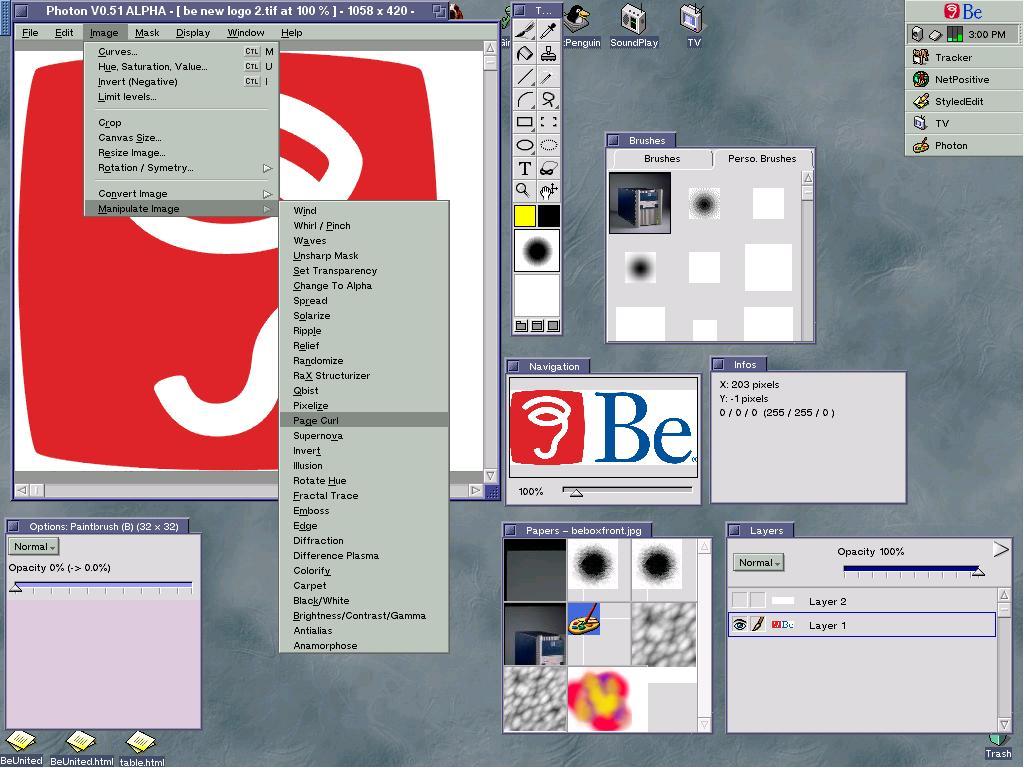This screenshot has width=1024, height=768.
Task: Click the folder icon at toolbox bottom
Action: coord(521,325)
